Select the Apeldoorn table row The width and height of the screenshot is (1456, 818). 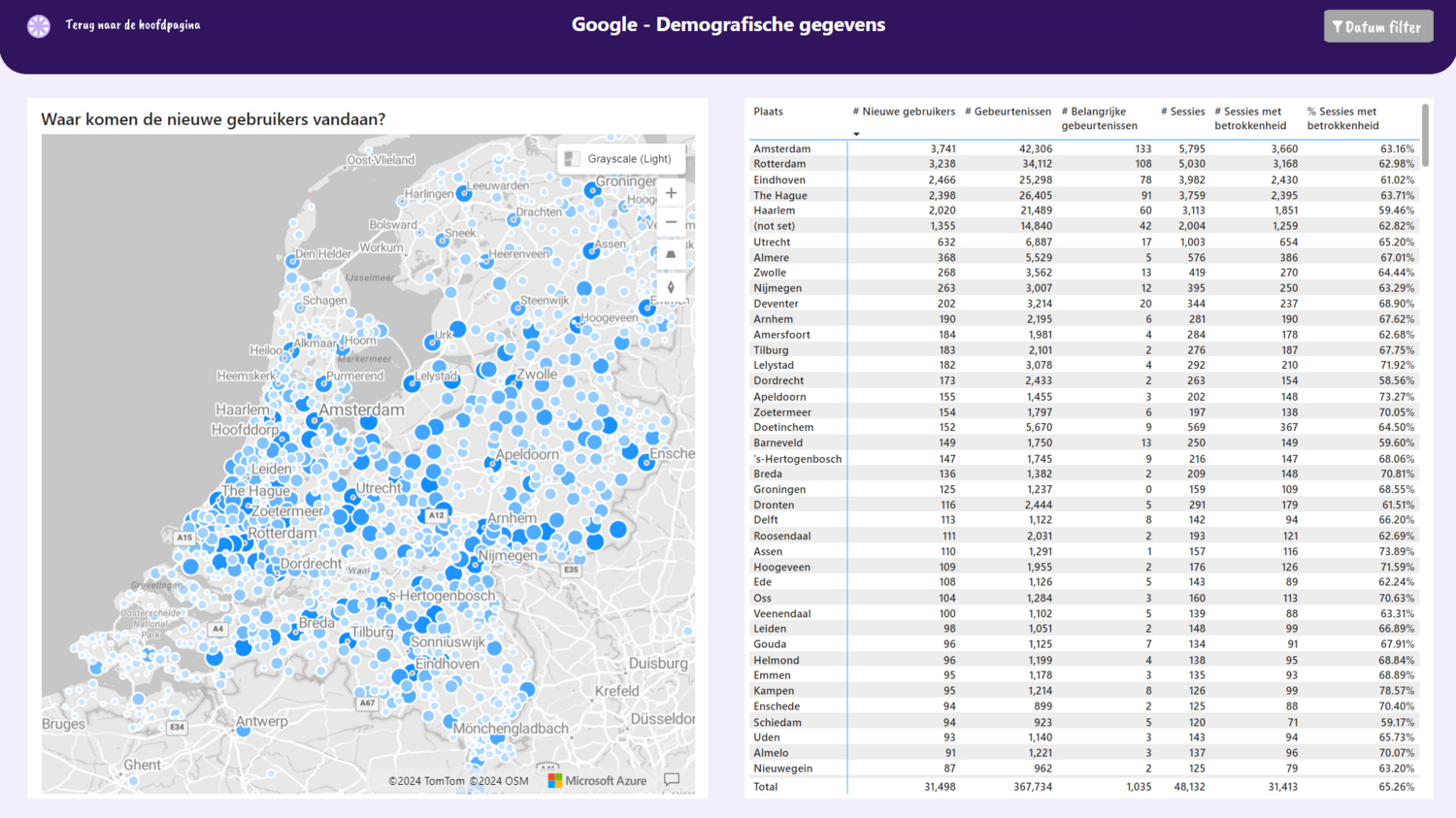point(1084,397)
